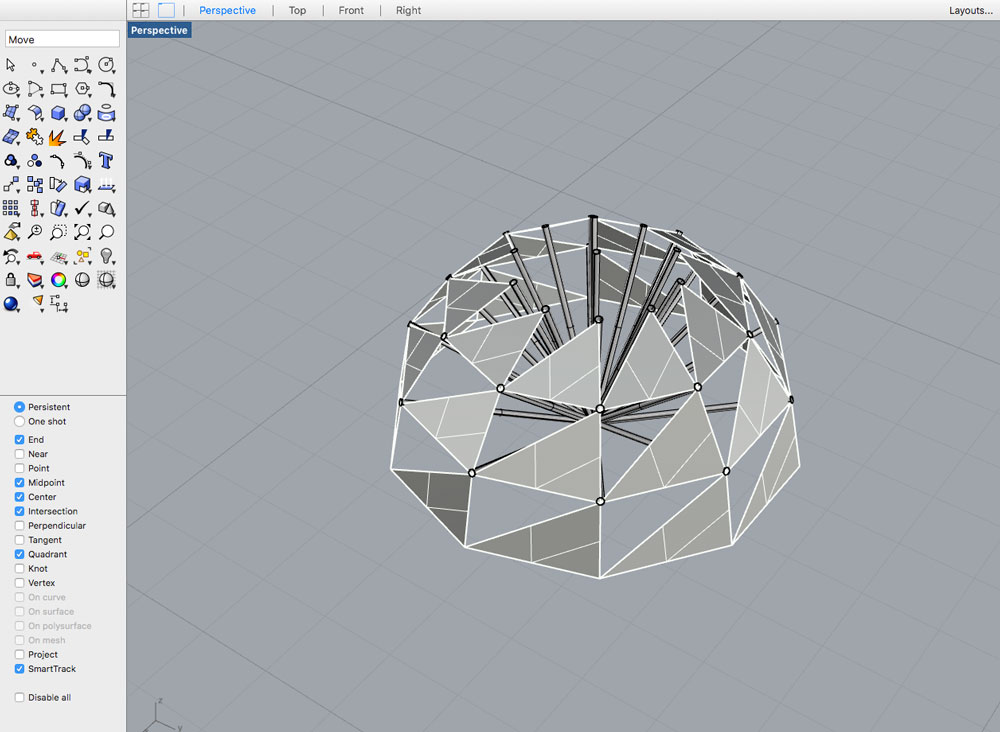Select the Arc tool

[35, 89]
